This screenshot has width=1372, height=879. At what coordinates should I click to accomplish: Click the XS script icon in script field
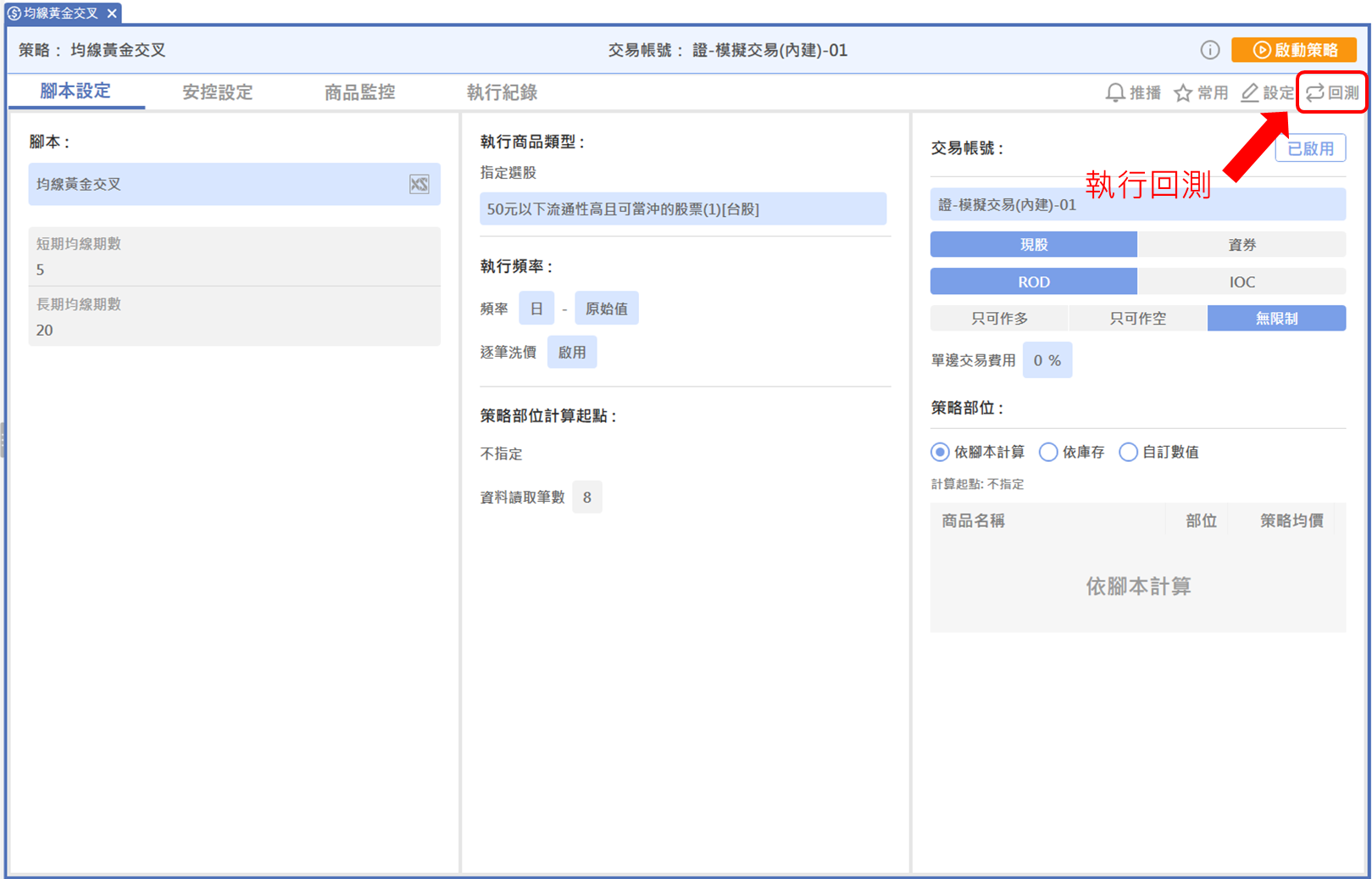[419, 184]
